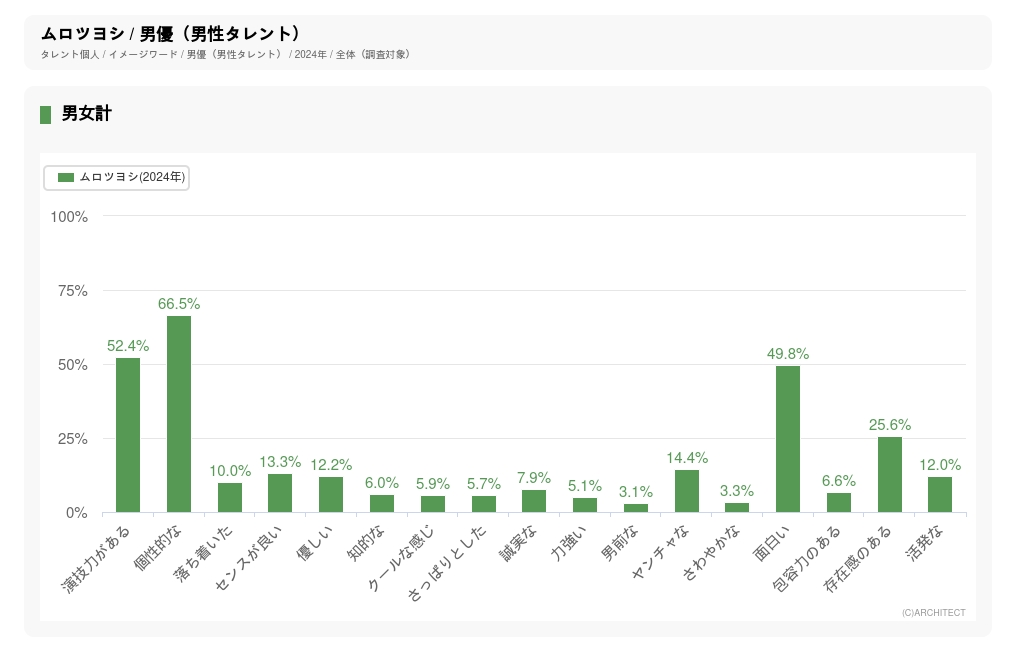The width and height of the screenshot is (1024, 653).
Task: Select the ヤンチャな bar at 14.4%
Action: (686, 491)
